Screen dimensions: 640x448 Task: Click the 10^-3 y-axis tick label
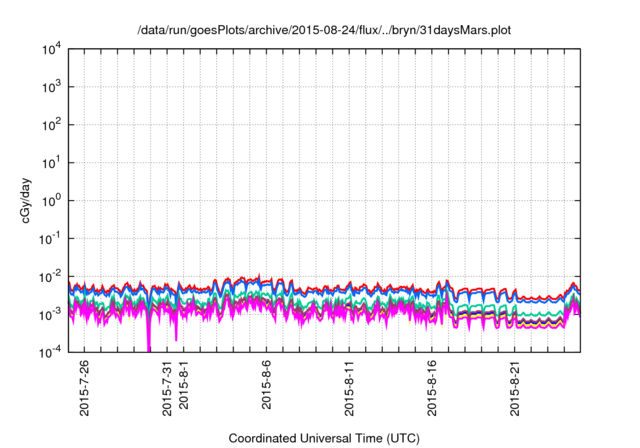click(50, 315)
